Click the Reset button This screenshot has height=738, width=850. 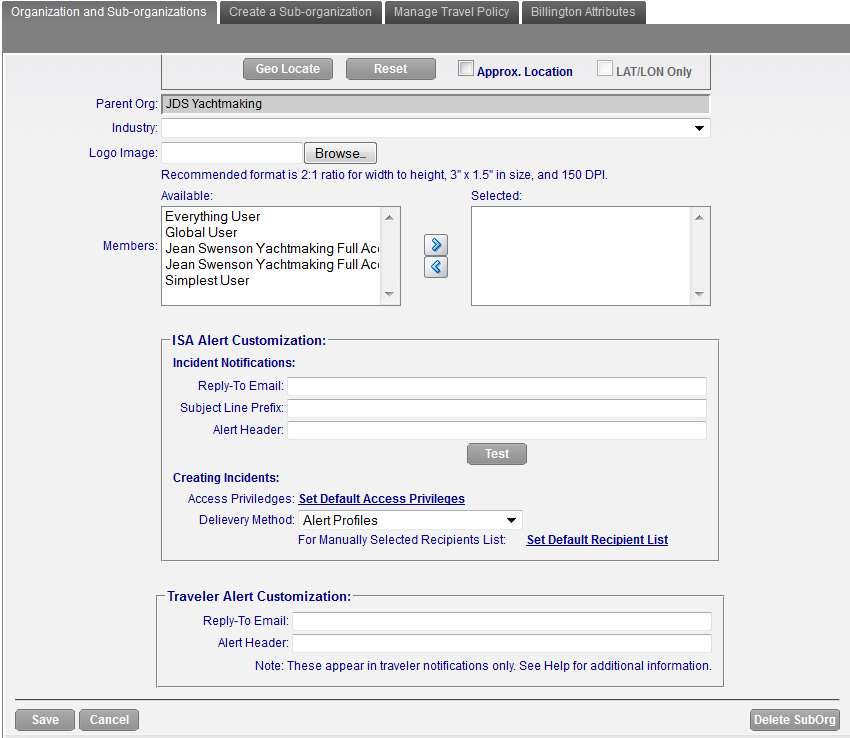[x=391, y=69]
